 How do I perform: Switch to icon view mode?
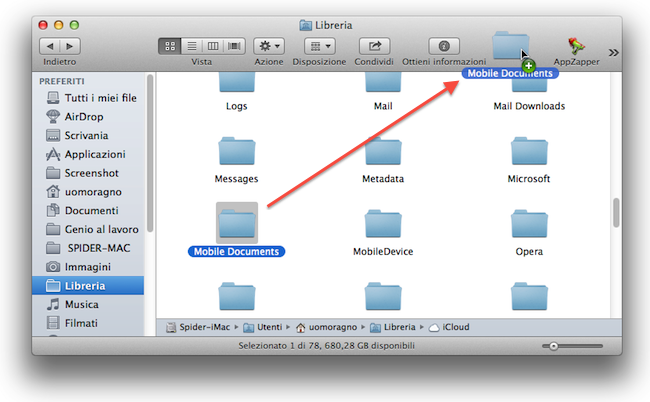tap(169, 46)
